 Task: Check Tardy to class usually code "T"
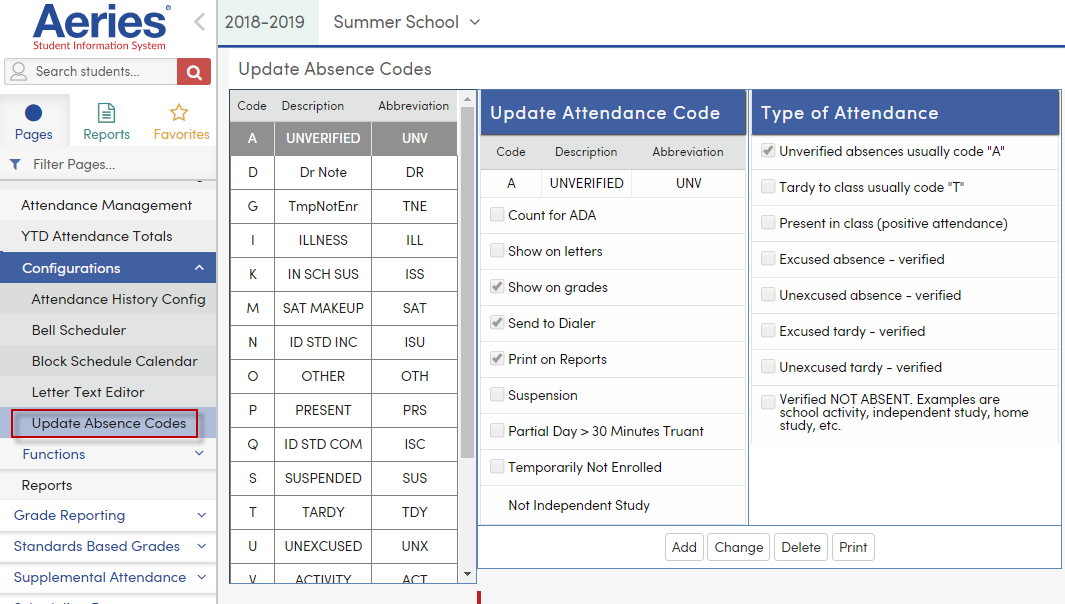768,187
